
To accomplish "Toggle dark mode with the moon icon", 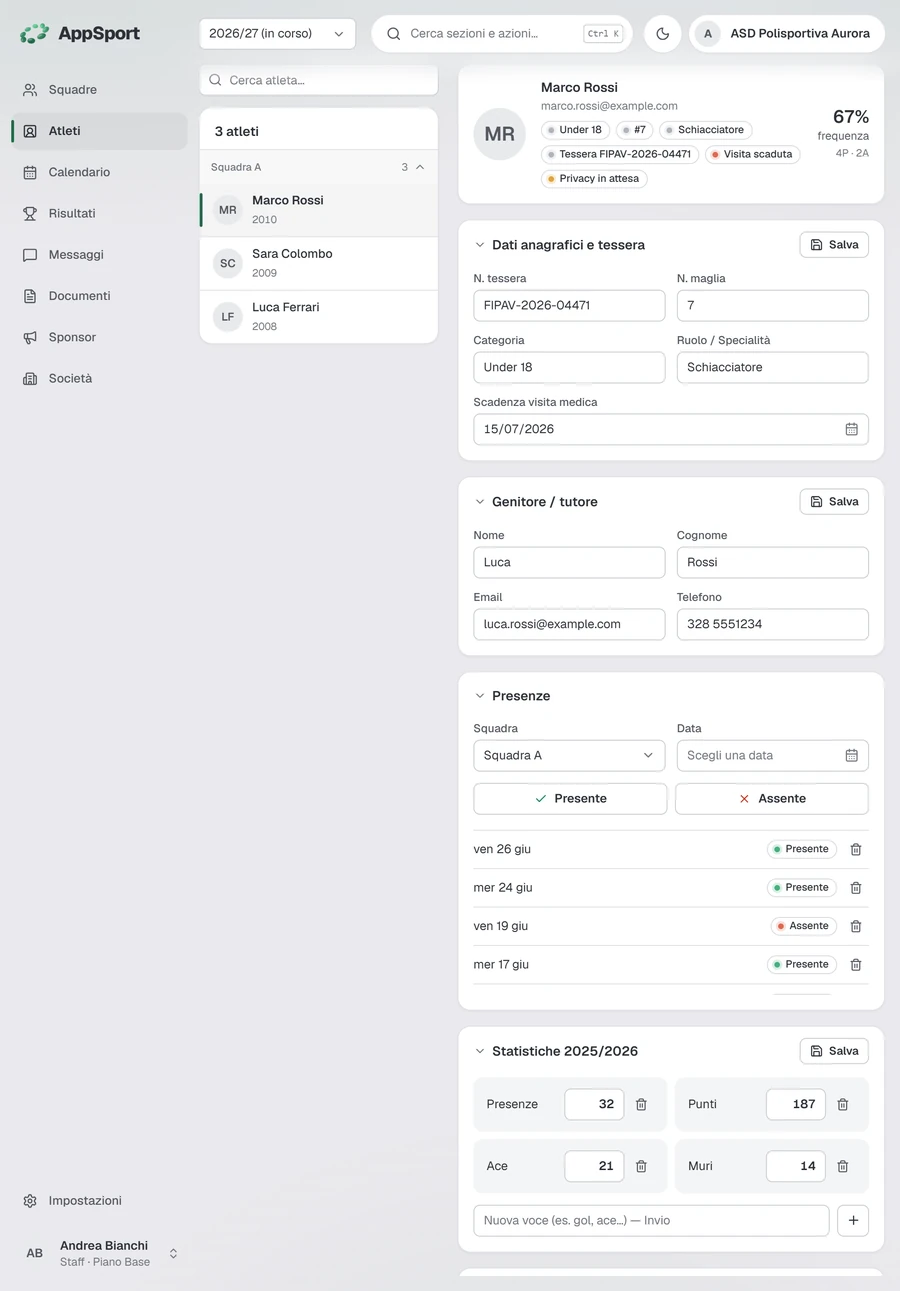I will 662,33.
